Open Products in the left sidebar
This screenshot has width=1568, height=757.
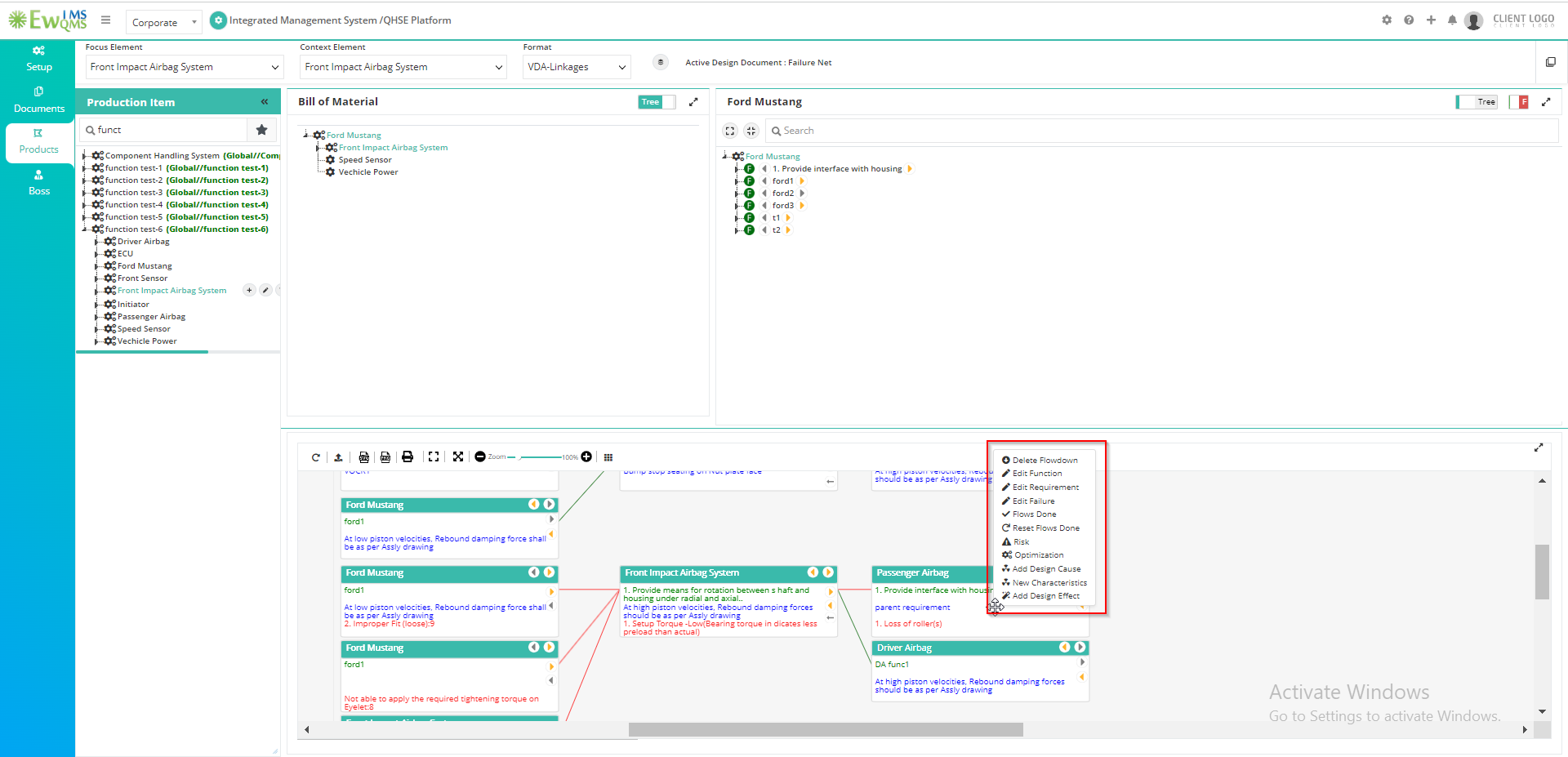tap(38, 141)
